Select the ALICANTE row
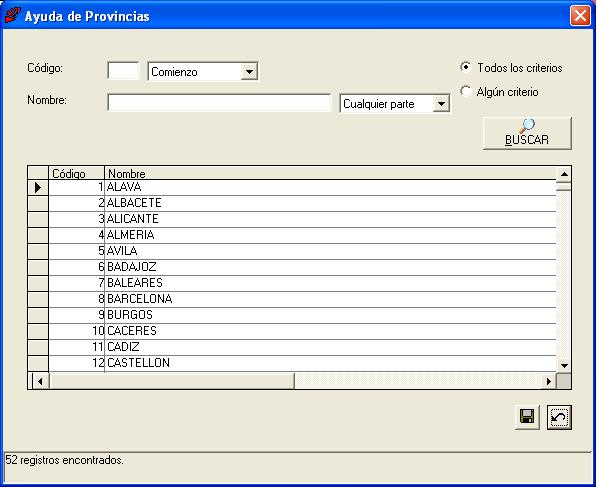598x487 pixels. [x=292, y=219]
